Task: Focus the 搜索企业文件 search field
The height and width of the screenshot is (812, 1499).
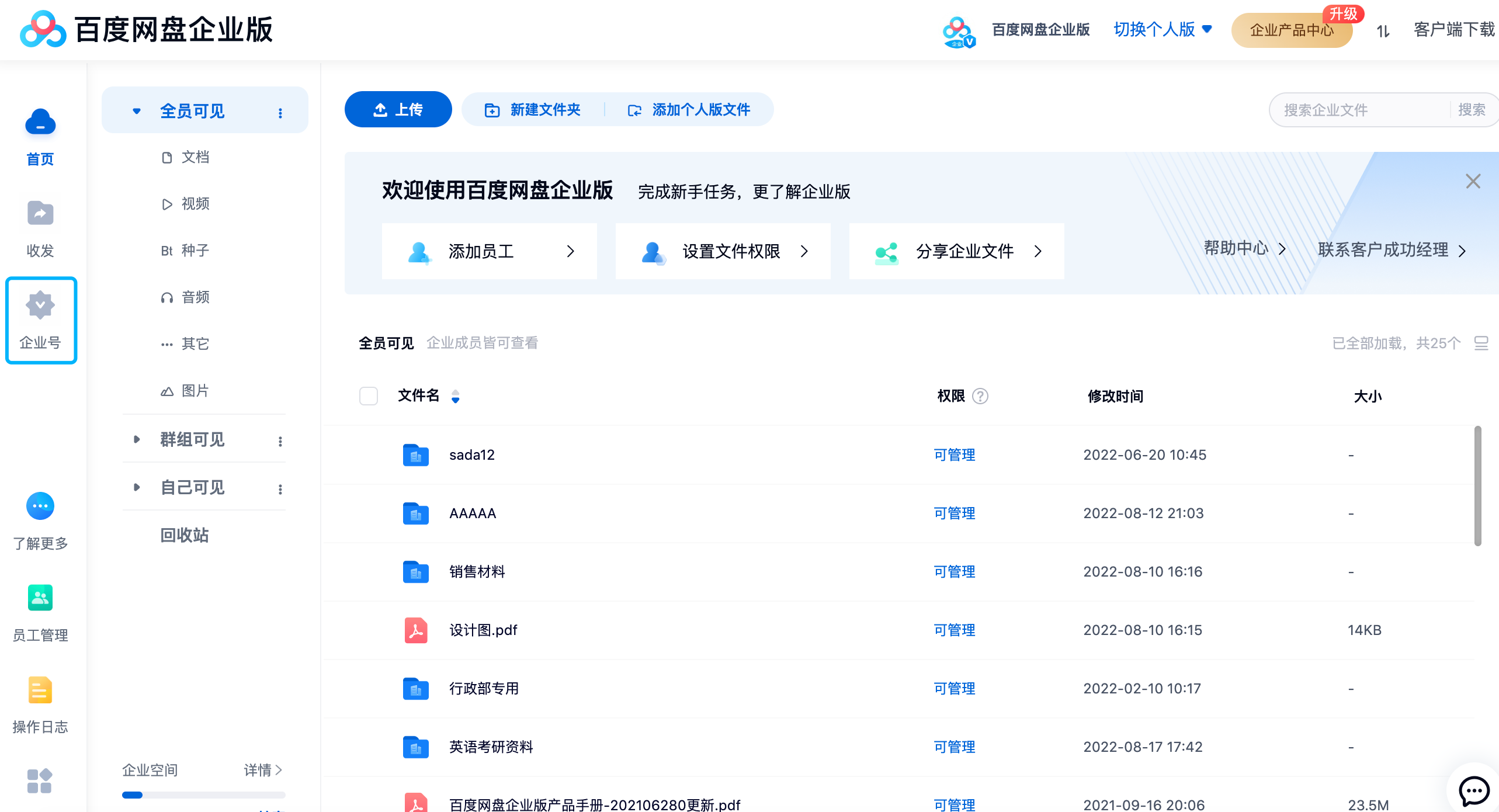Action: 1361,110
